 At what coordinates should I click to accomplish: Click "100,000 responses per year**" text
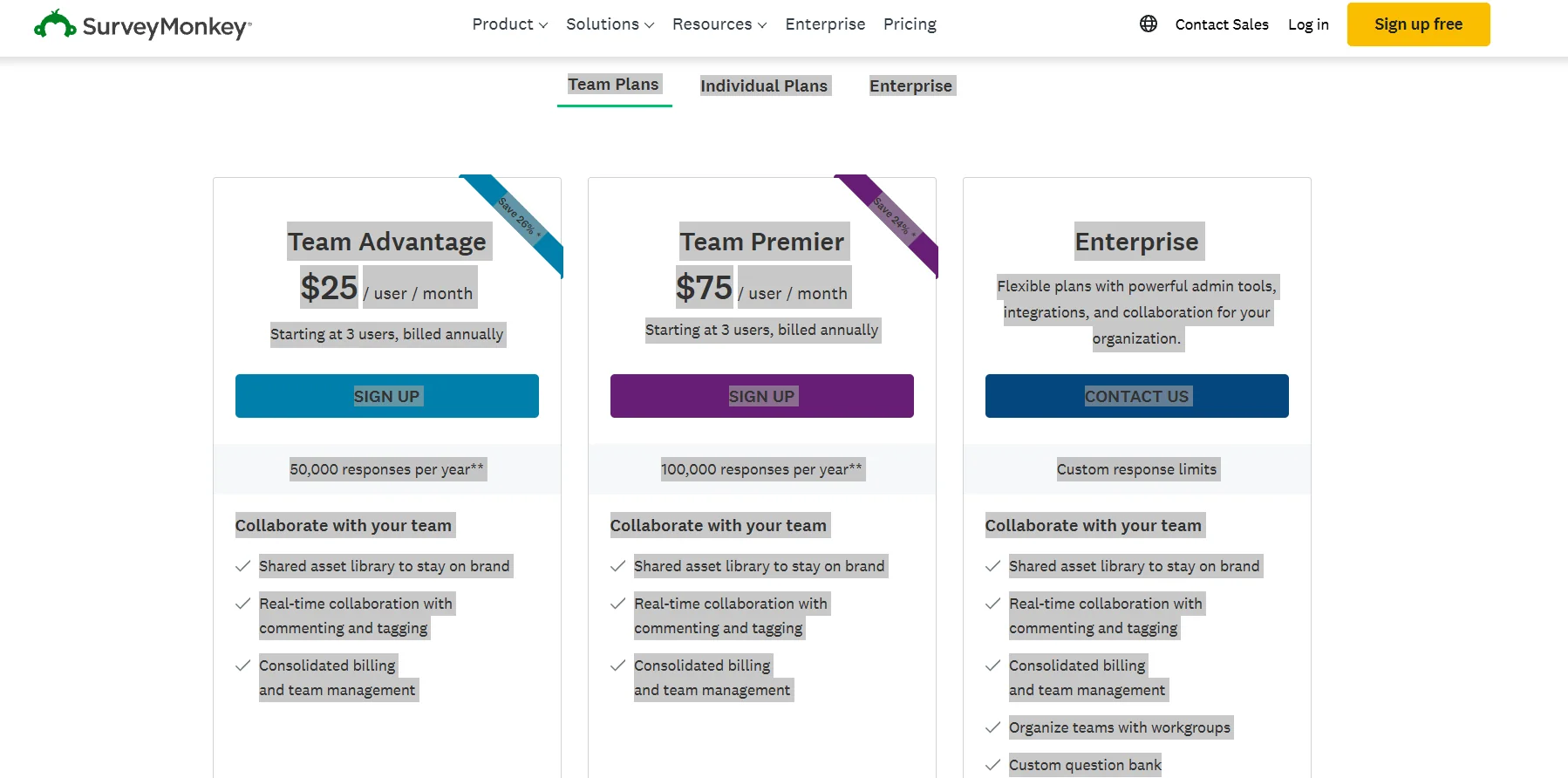pos(761,469)
